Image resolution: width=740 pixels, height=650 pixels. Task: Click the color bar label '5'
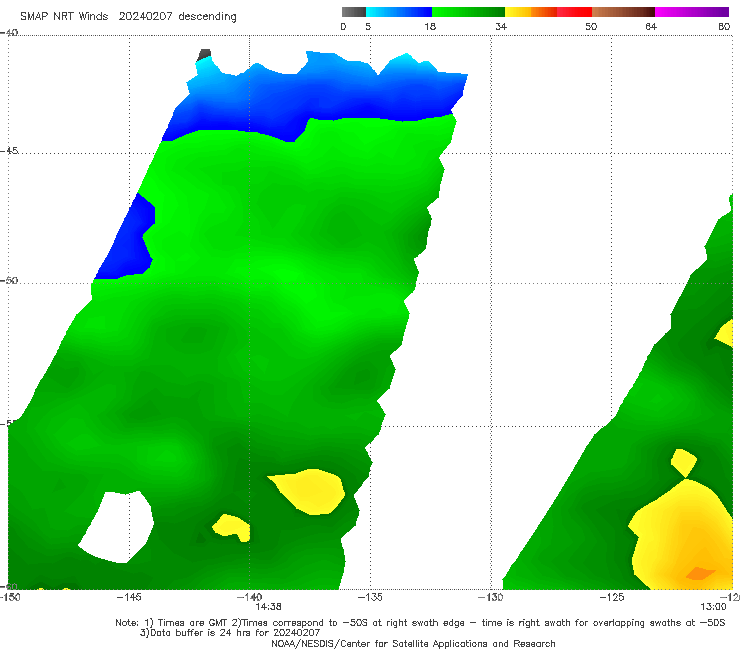coord(368,26)
